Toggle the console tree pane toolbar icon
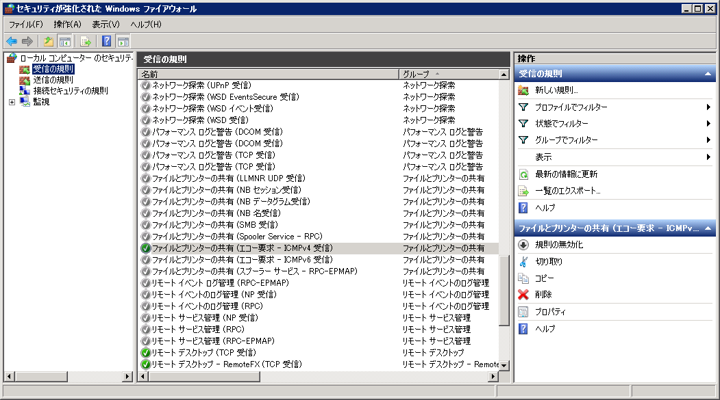720x400 pixels. (65, 42)
